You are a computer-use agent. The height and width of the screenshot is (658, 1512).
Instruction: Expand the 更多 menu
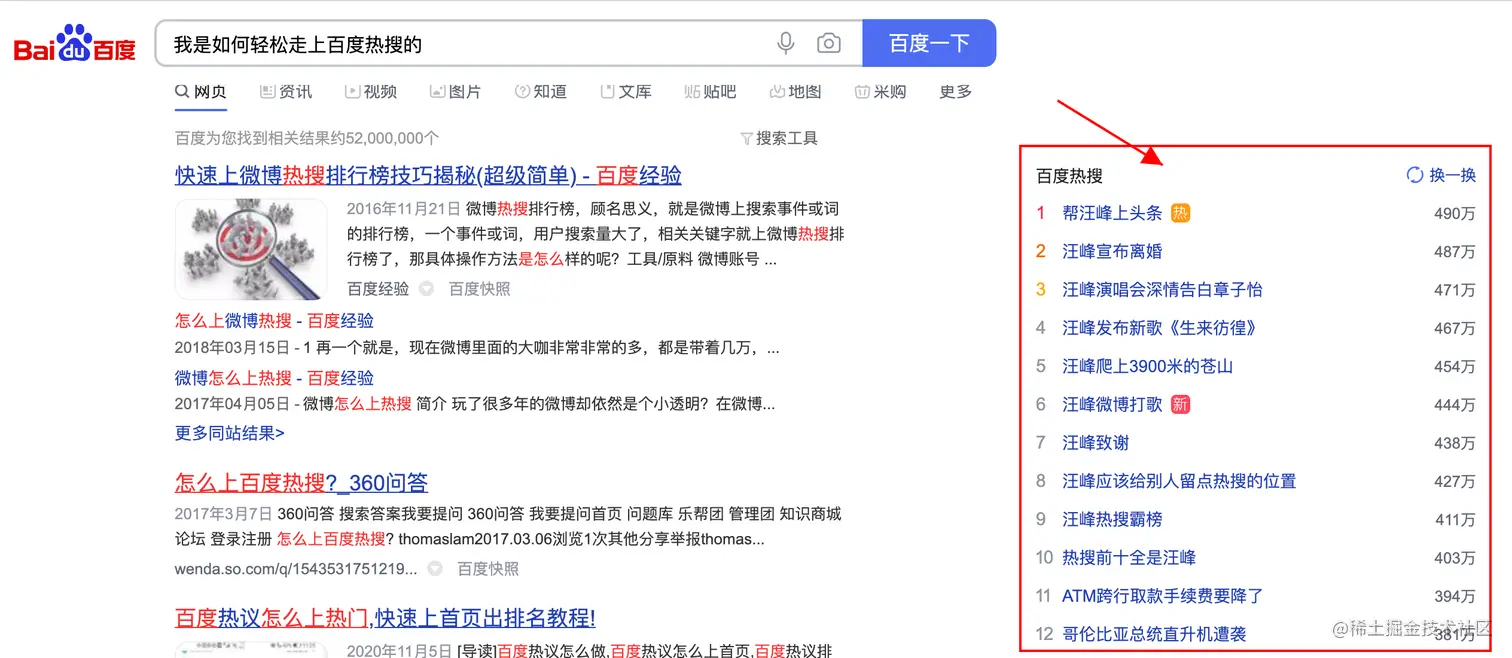pos(956,92)
